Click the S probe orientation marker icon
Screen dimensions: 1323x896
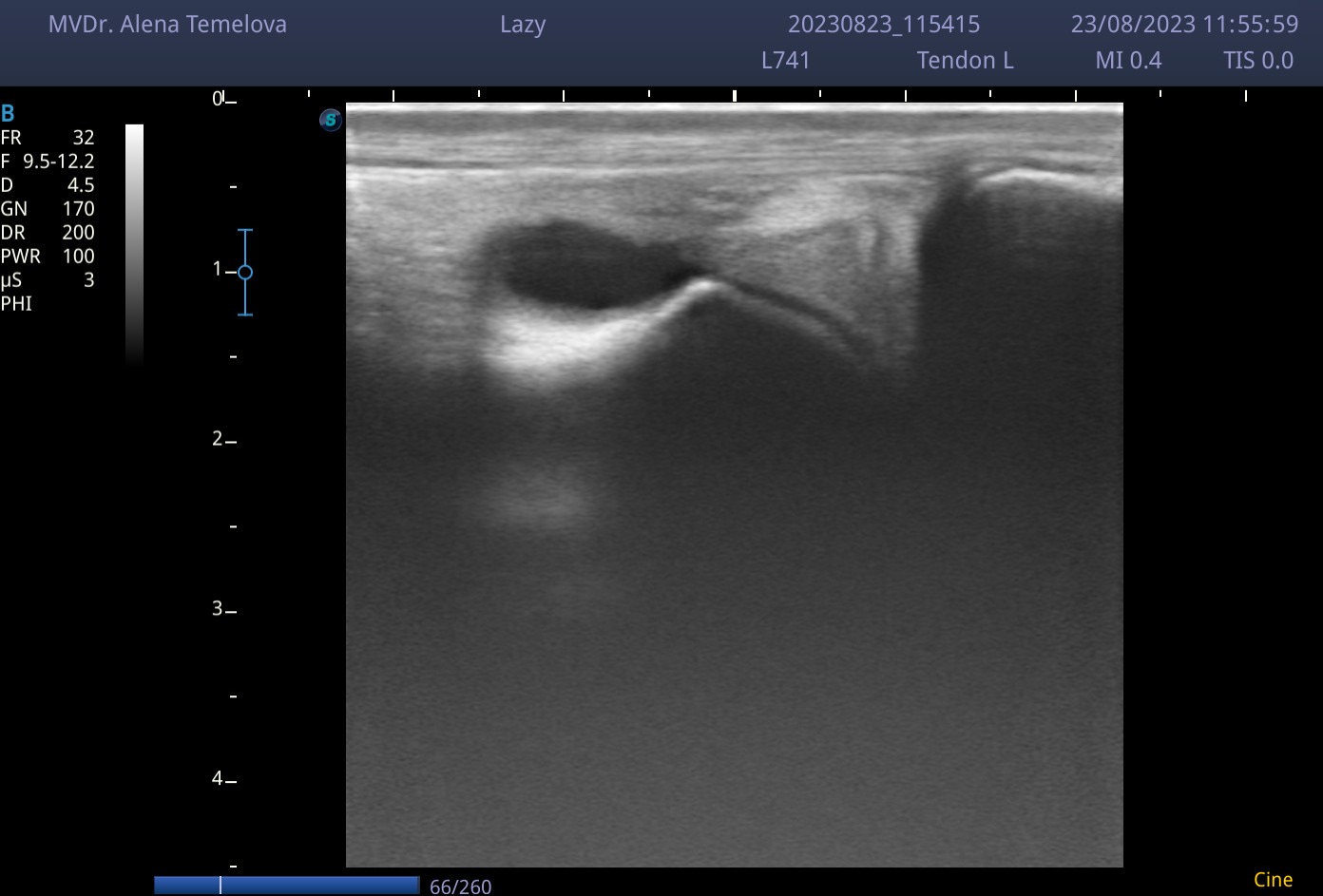pos(330,120)
